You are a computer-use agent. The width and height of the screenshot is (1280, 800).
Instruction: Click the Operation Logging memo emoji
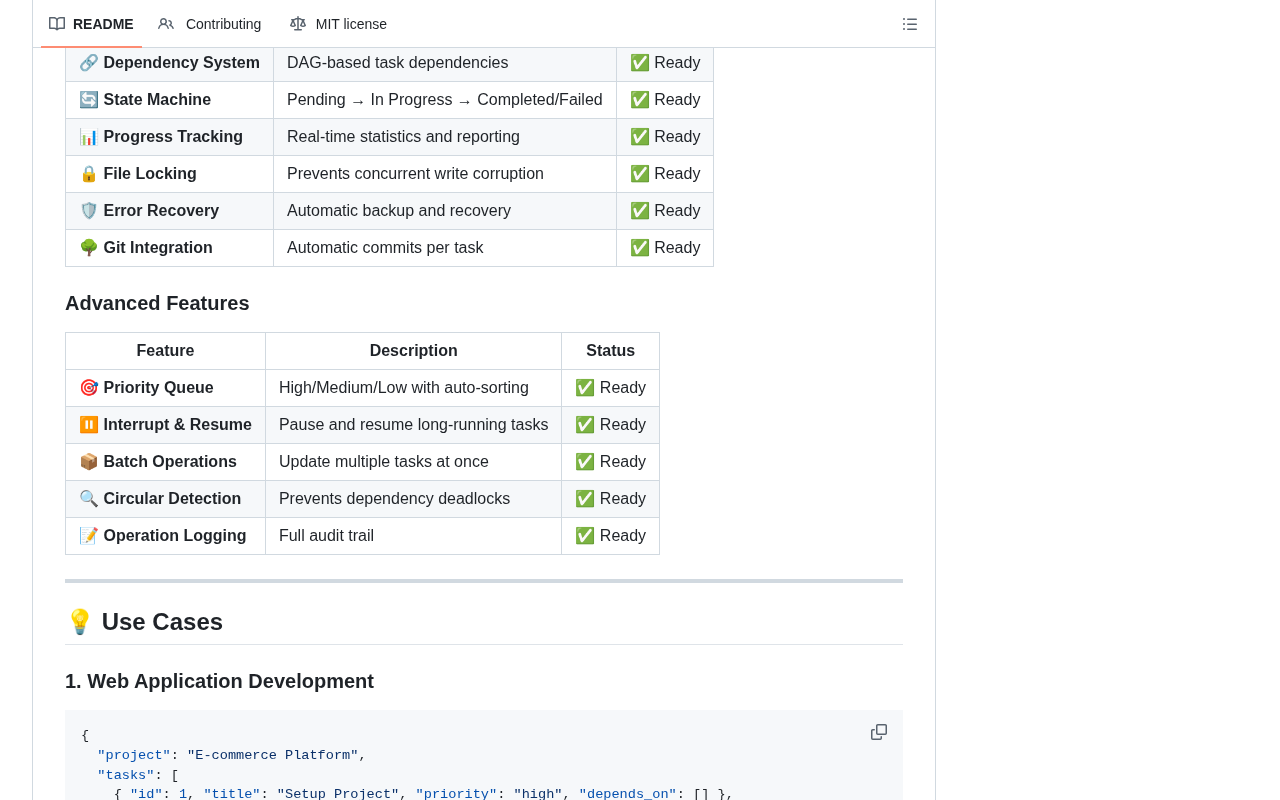[x=89, y=536]
